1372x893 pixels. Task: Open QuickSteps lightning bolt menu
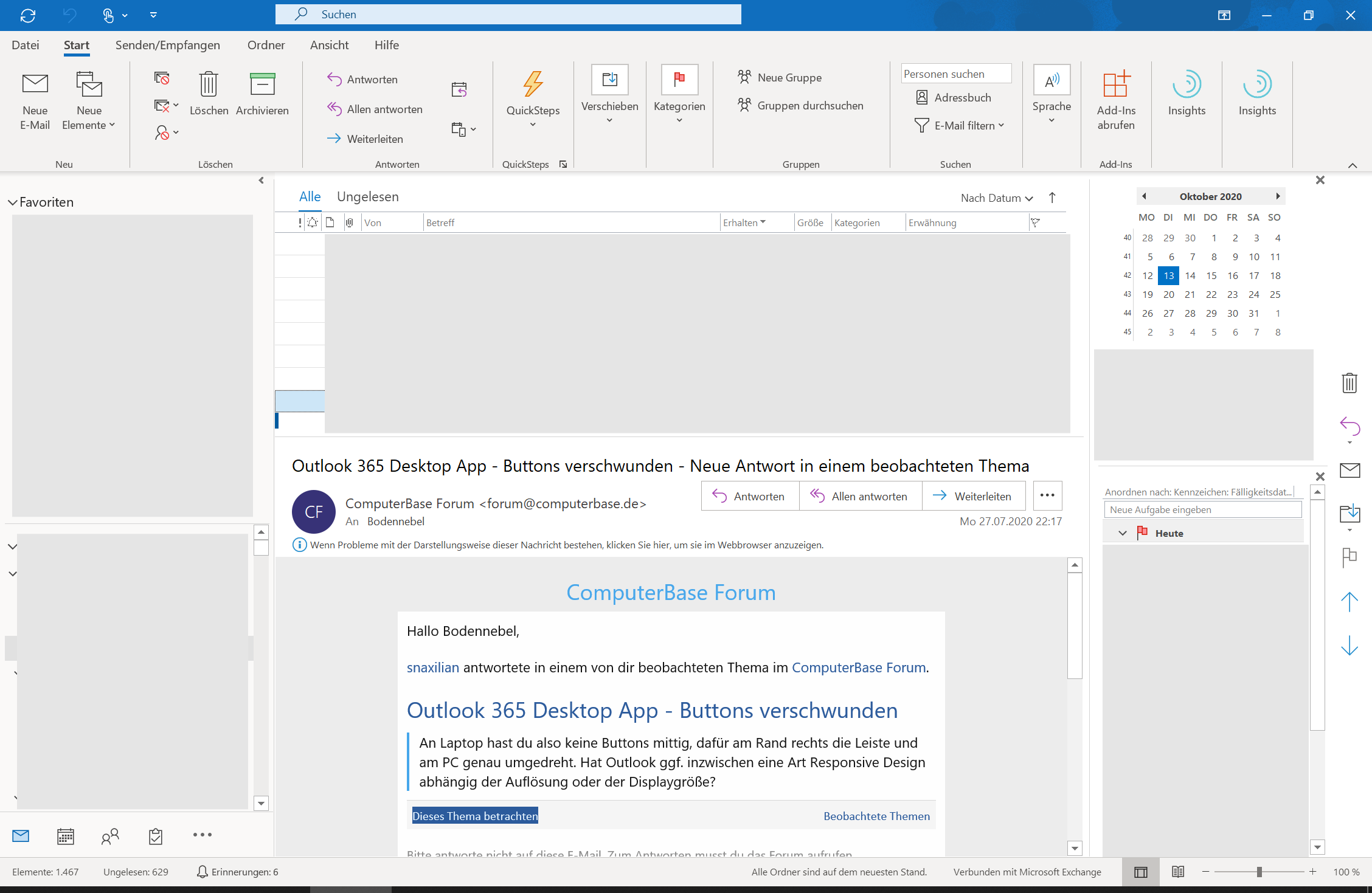point(533,98)
